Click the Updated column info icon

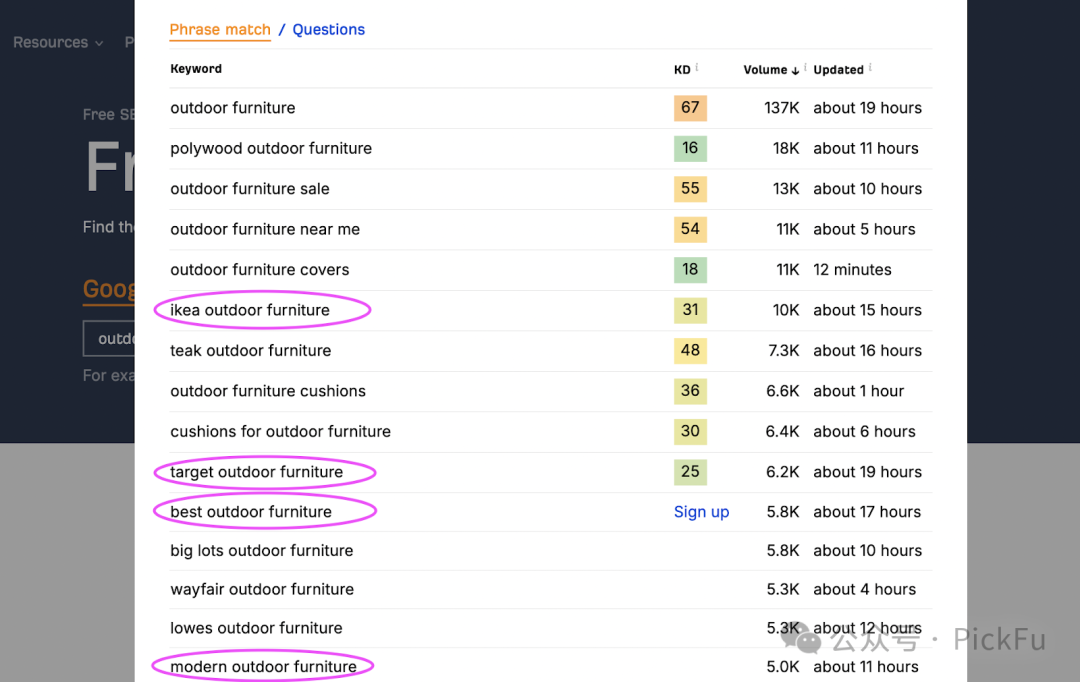[x=870, y=68]
